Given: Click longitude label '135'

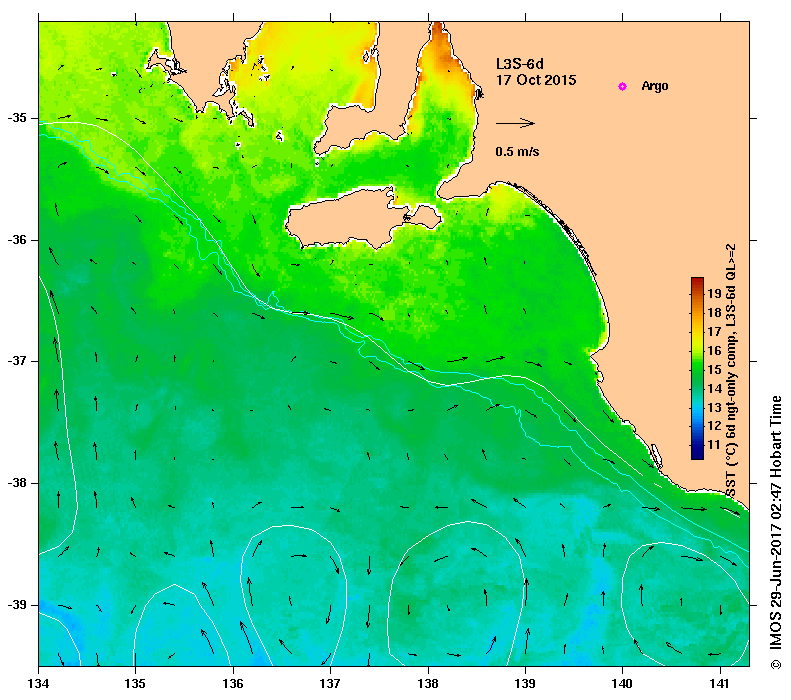Looking at the screenshot, I should coord(135,684).
